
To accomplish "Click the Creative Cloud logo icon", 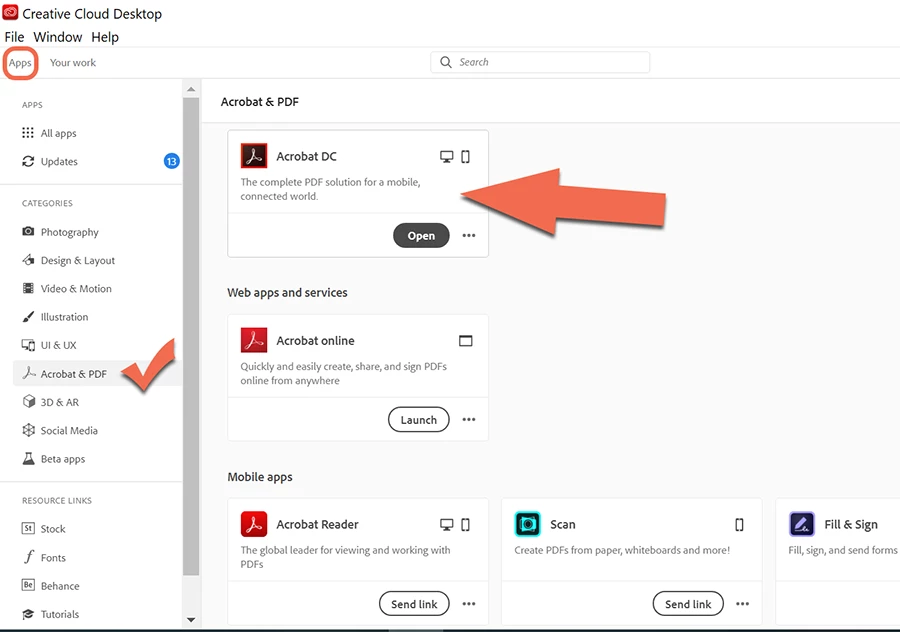I will click(x=10, y=13).
